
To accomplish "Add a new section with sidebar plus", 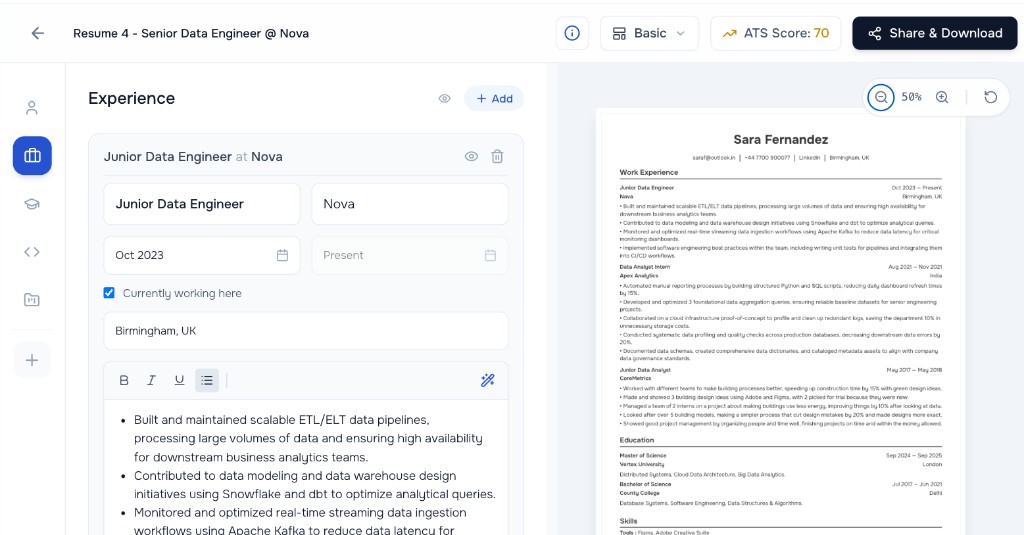I will click(32, 360).
